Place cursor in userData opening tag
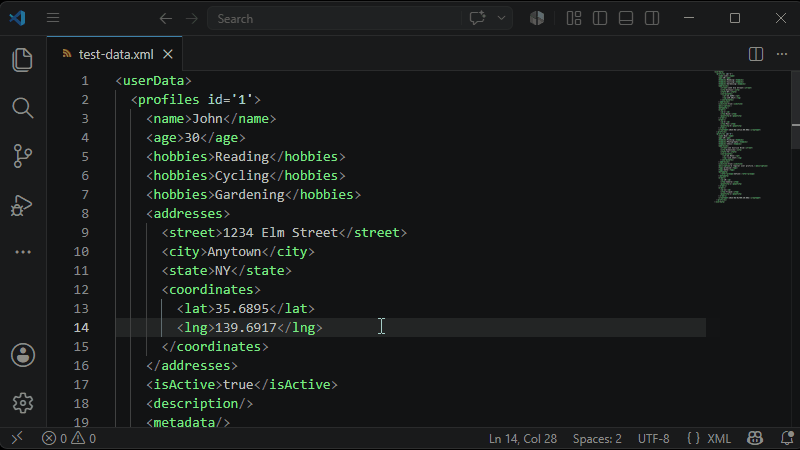This screenshot has width=800, height=450. pyautogui.click(x=153, y=81)
